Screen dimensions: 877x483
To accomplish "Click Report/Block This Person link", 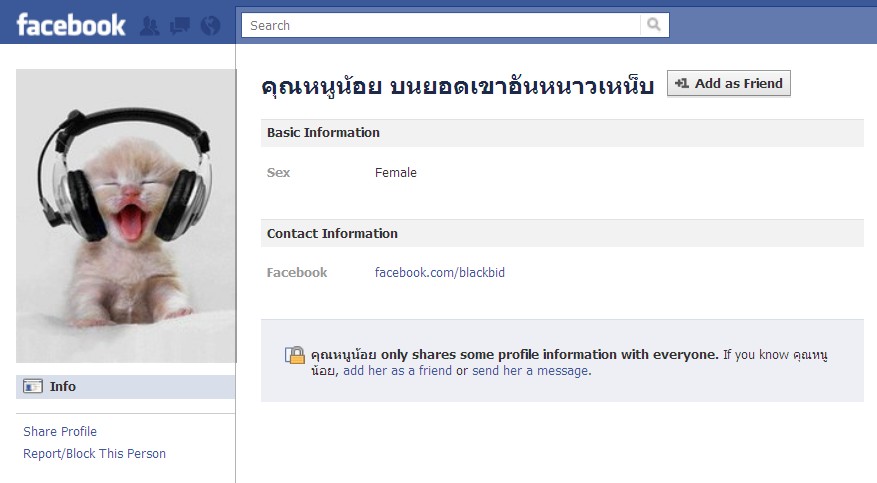I will [x=95, y=453].
